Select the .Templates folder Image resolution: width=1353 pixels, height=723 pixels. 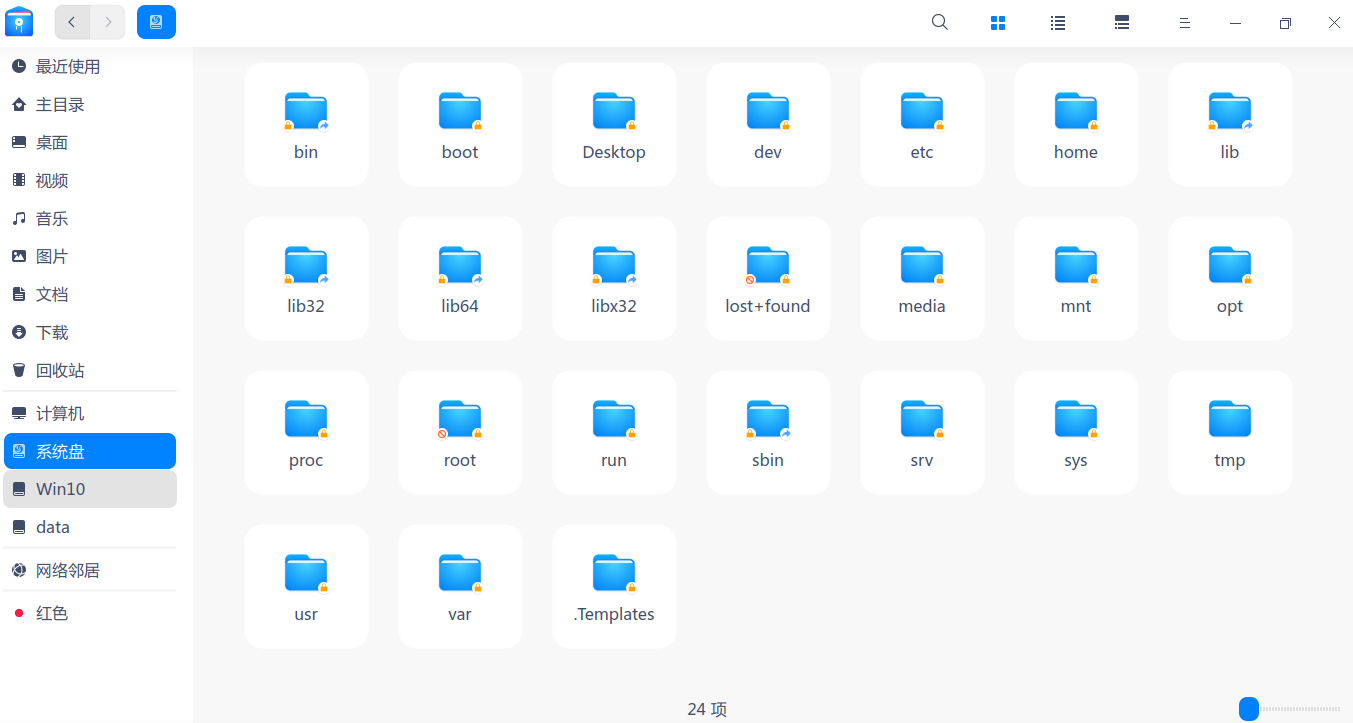point(614,586)
